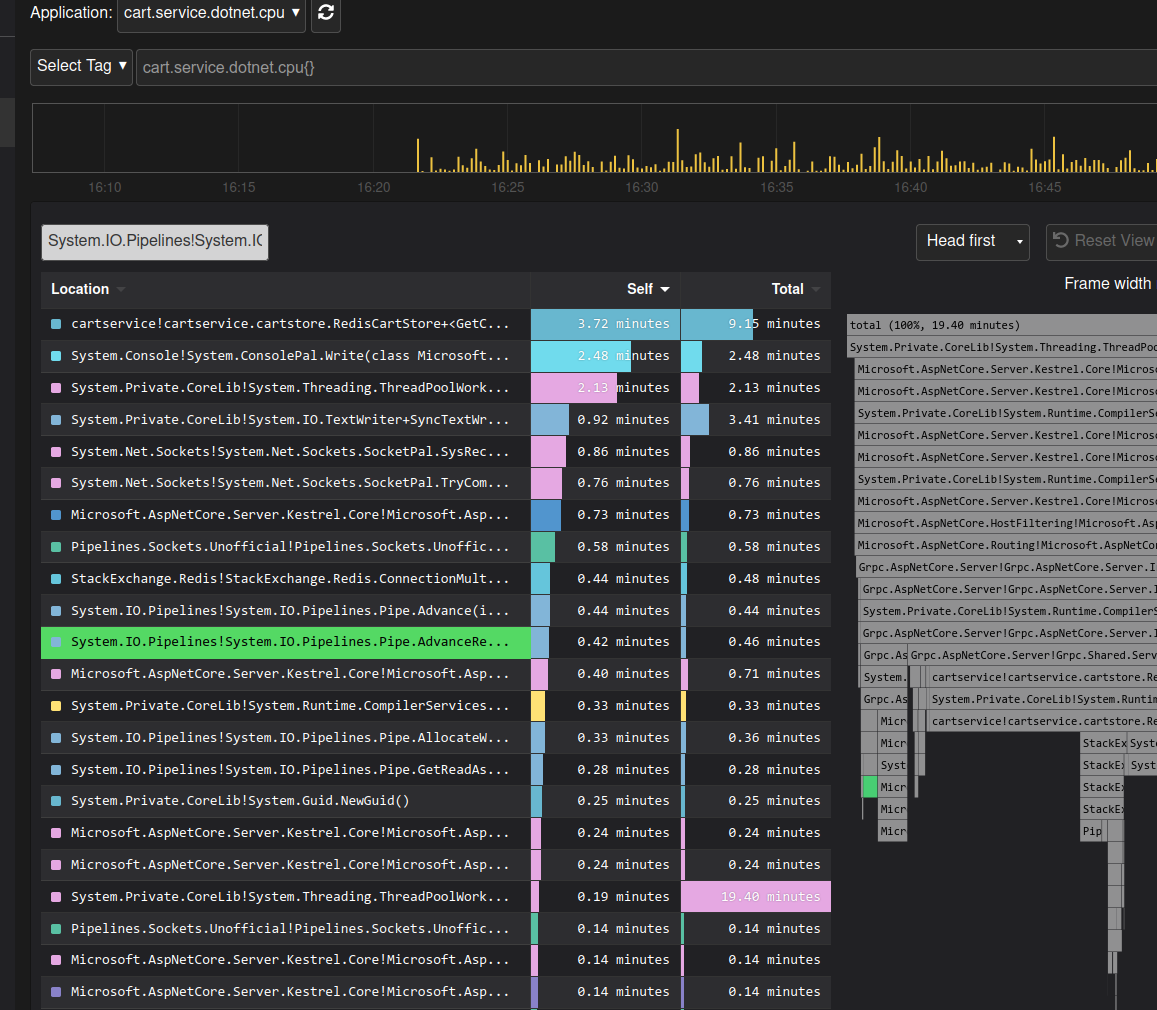Screen dimensions: 1157x1010
Task: Open the Head first view dropdown
Action: [973, 241]
